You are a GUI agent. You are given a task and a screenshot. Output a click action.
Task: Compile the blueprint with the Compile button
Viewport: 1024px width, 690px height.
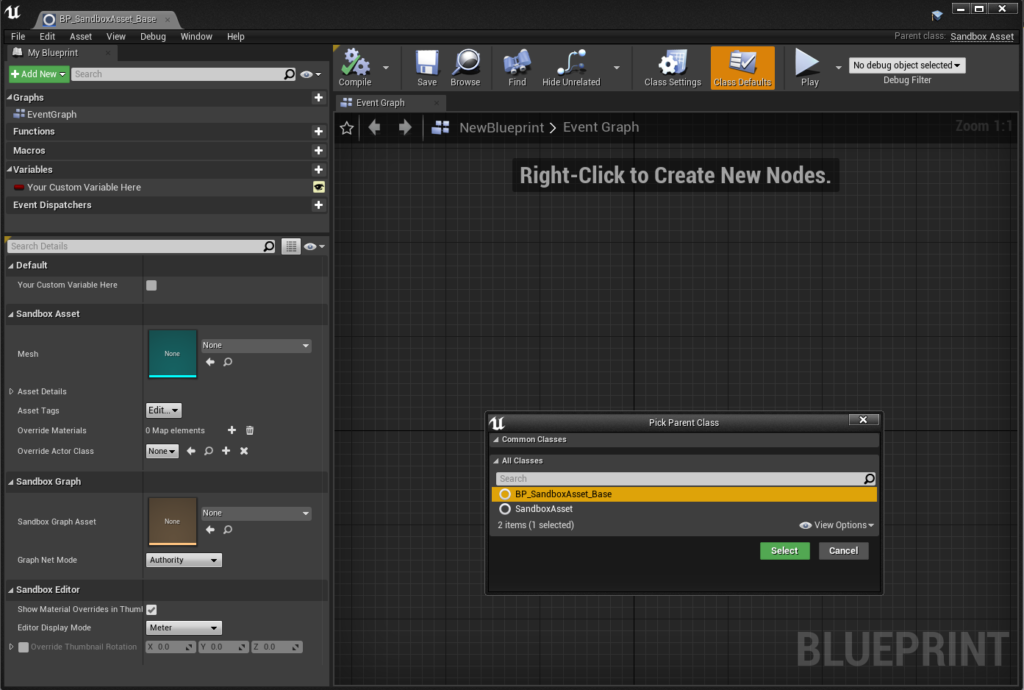355,68
